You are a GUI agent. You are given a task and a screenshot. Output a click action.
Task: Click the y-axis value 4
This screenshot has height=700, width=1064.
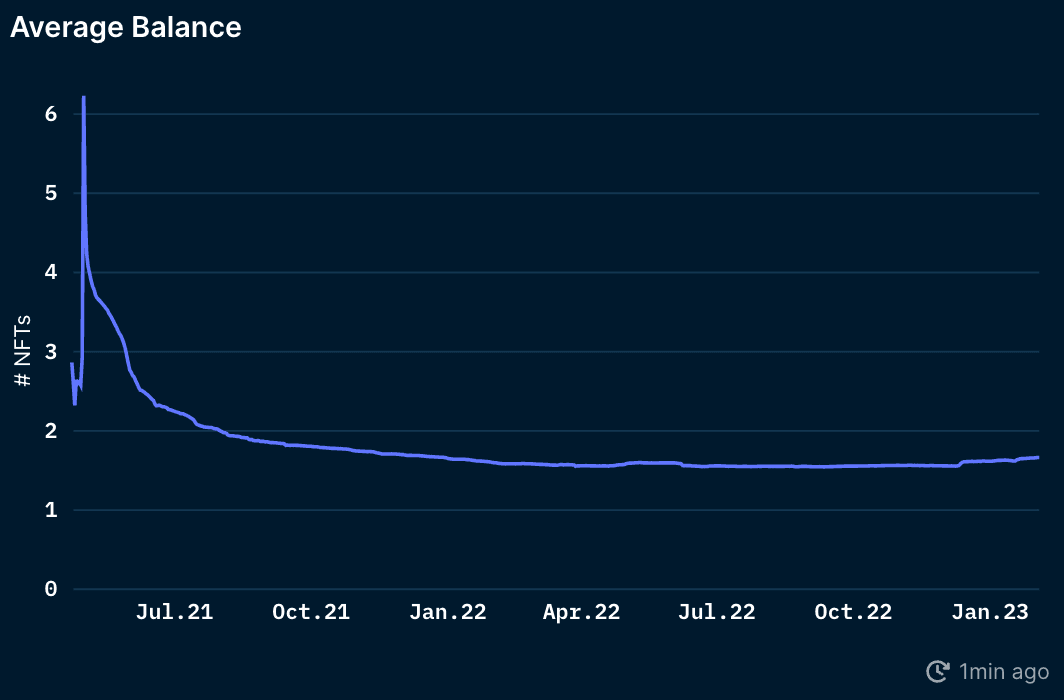pyautogui.click(x=51, y=273)
